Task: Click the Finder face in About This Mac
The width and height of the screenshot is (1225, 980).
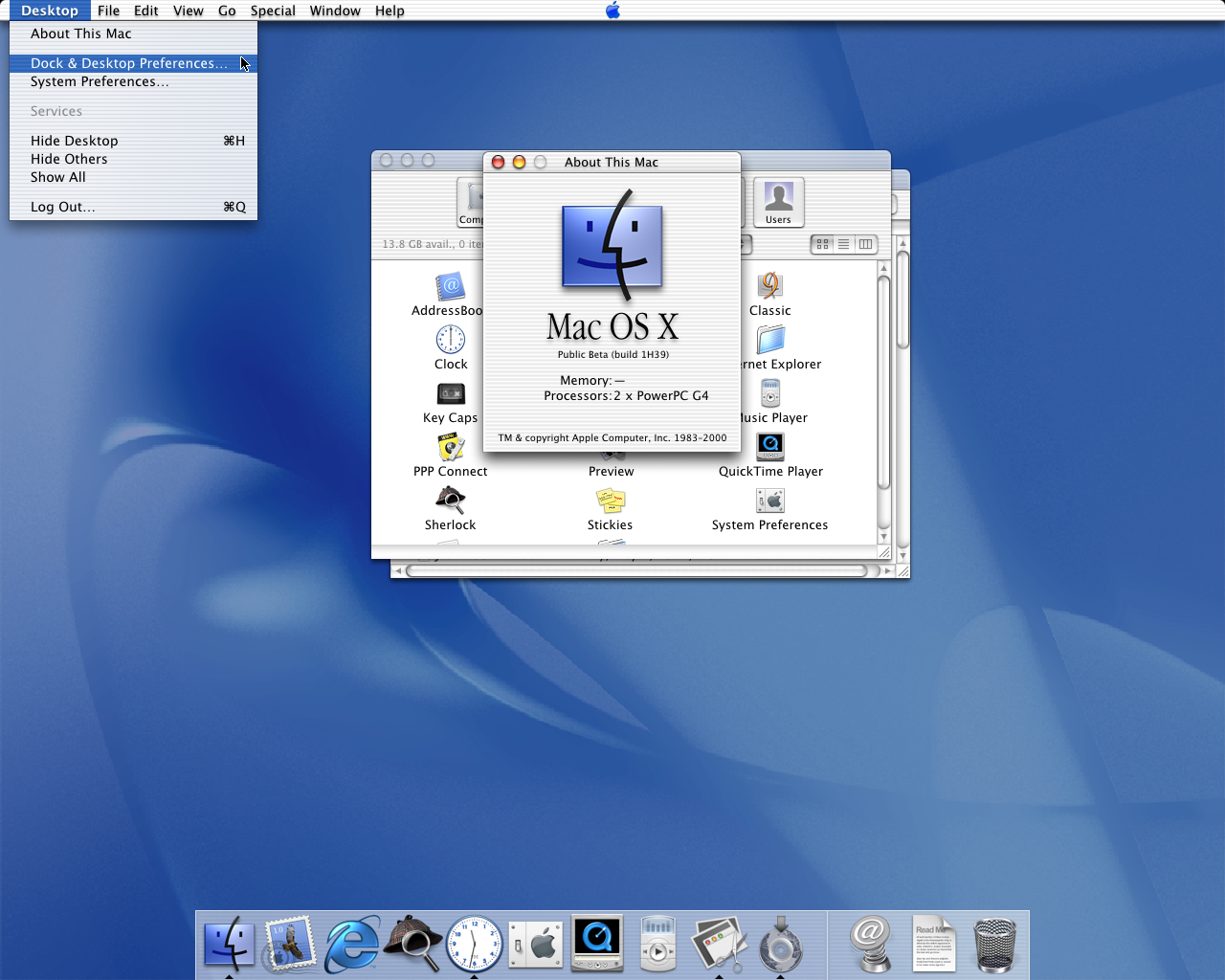Action: pos(612,246)
